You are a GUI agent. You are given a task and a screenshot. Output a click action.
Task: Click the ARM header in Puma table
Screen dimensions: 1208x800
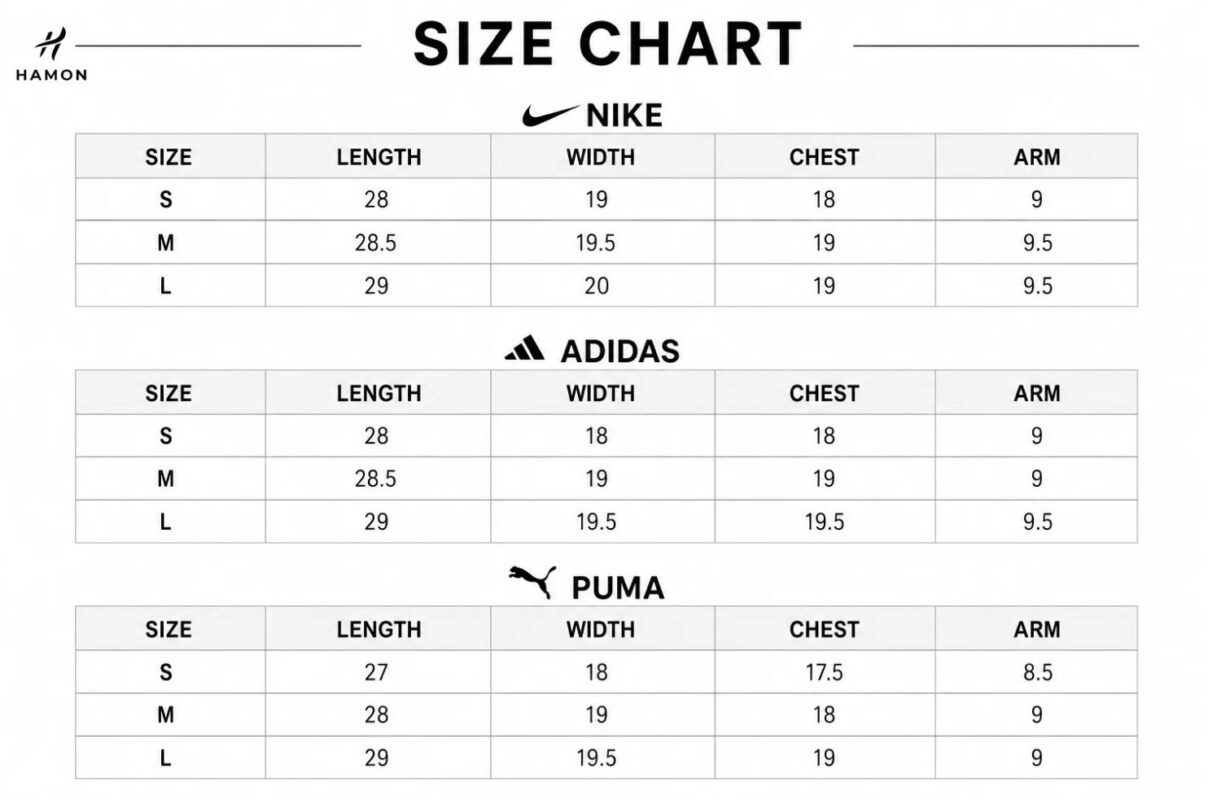coord(1036,629)
